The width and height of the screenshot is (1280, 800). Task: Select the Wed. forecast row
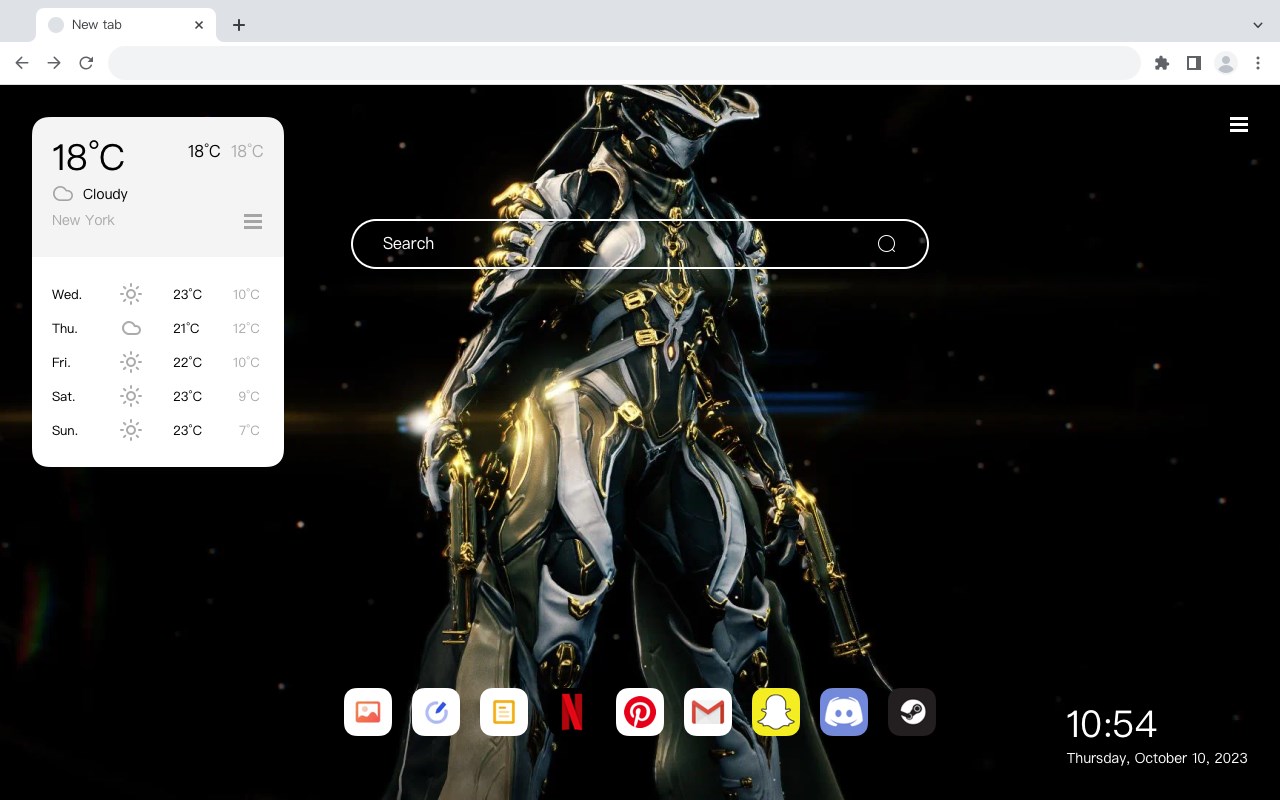[x=158, y=294]
